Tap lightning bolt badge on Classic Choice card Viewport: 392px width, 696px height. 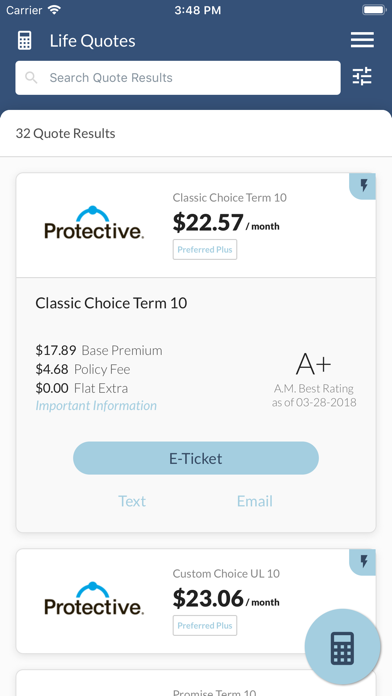[x=363, y=186]
